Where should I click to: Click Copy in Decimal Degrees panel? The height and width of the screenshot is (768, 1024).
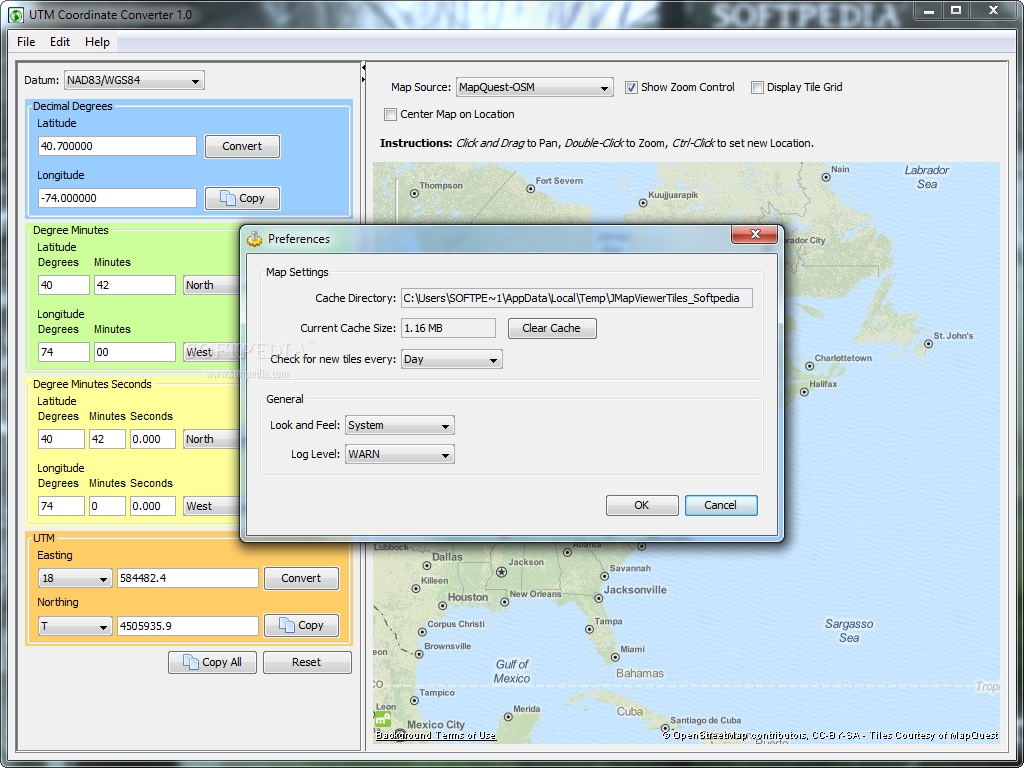[242, 199]
